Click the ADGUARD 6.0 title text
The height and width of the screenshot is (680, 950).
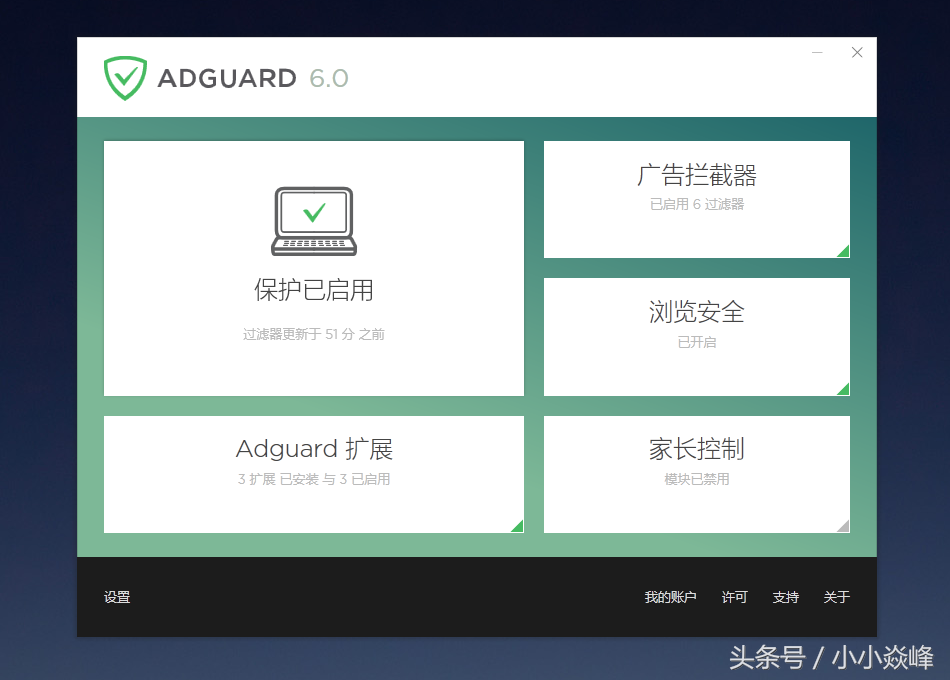[253, 78]
